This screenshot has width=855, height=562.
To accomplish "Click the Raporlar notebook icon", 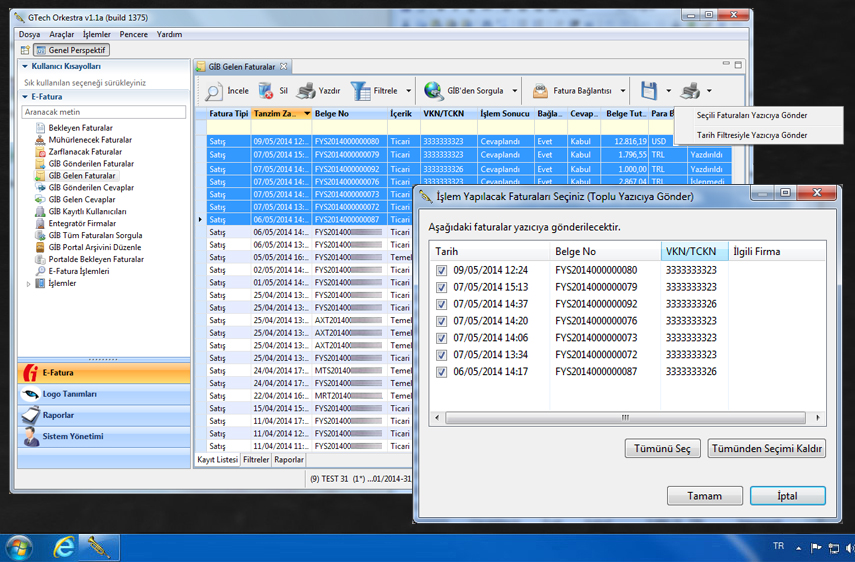I will point(31,415).
